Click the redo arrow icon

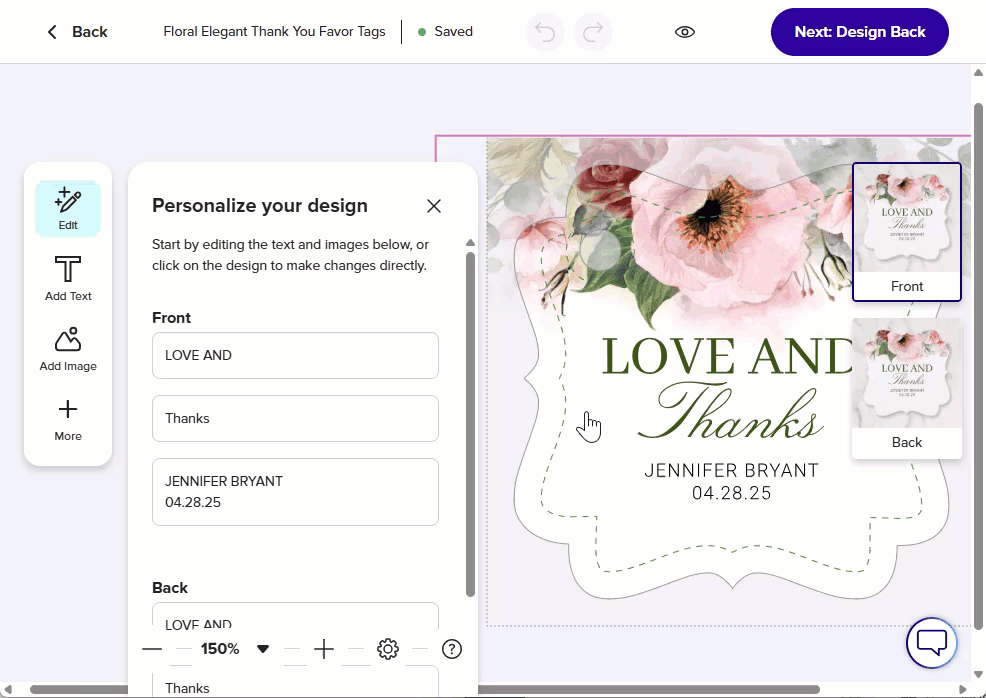pyautogui.click(x=593, y=32)
